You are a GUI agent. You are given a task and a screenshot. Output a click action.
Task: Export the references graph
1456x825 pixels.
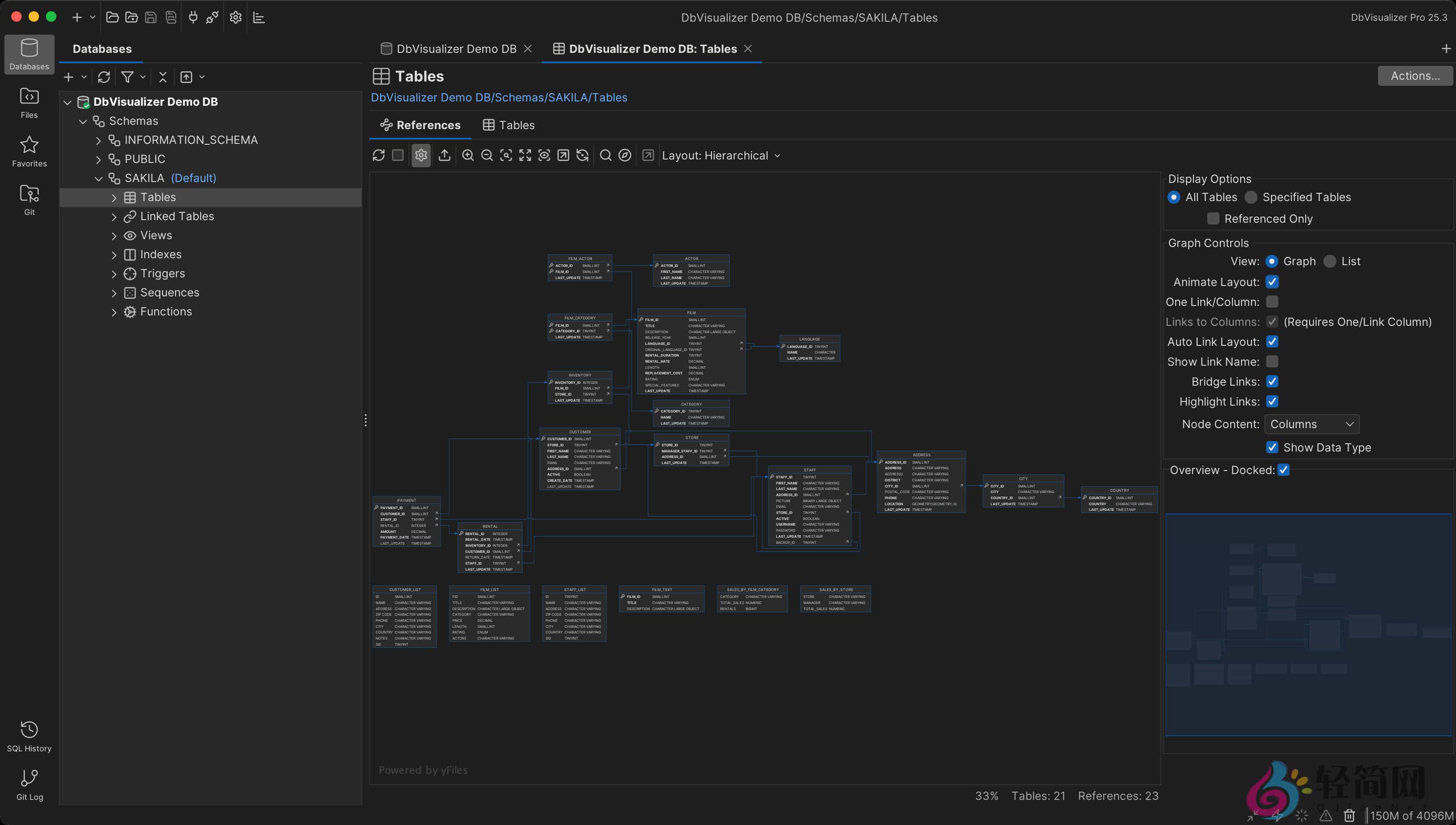[445, 155]
